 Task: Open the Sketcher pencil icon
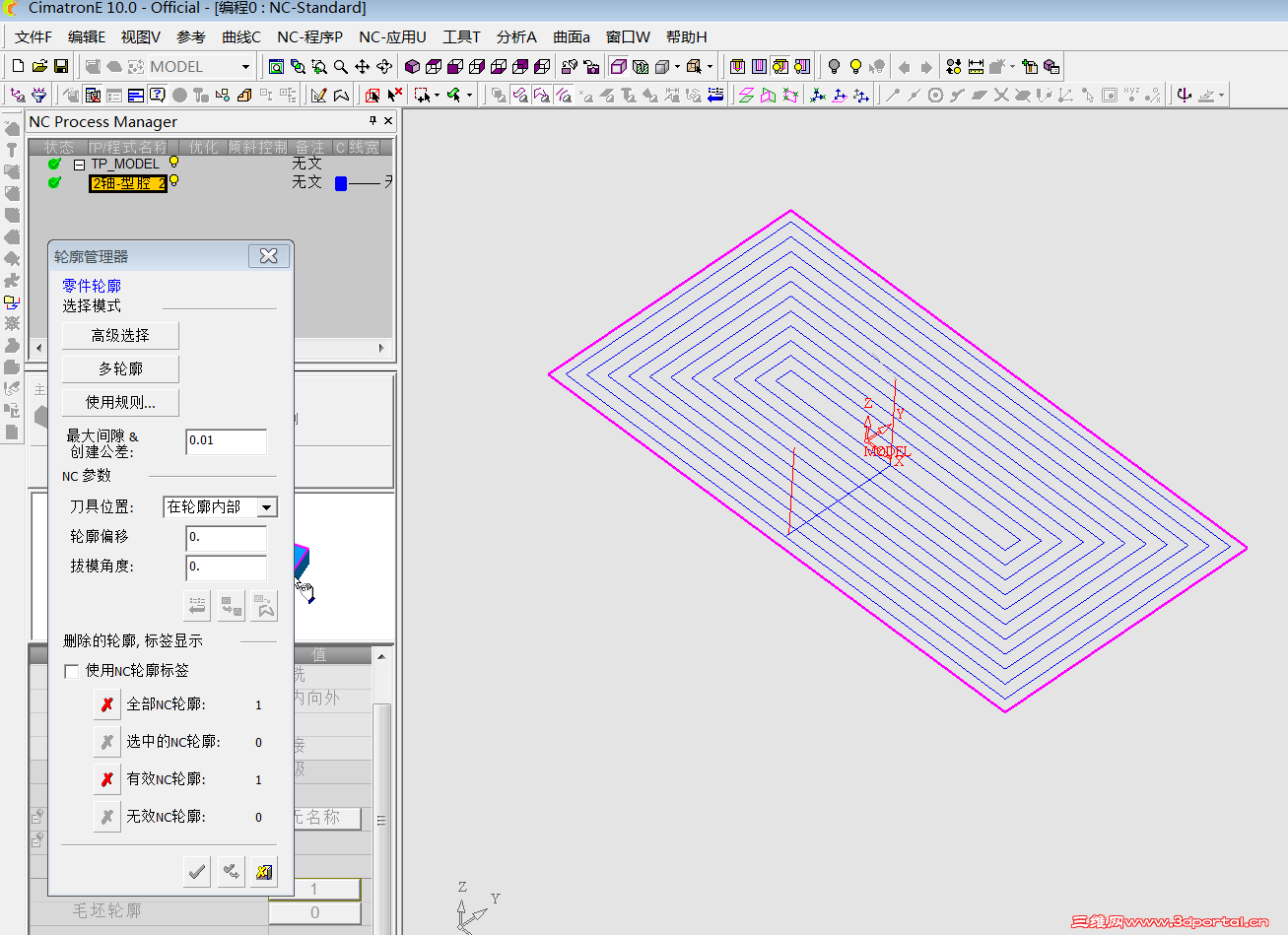pos(319,95)
